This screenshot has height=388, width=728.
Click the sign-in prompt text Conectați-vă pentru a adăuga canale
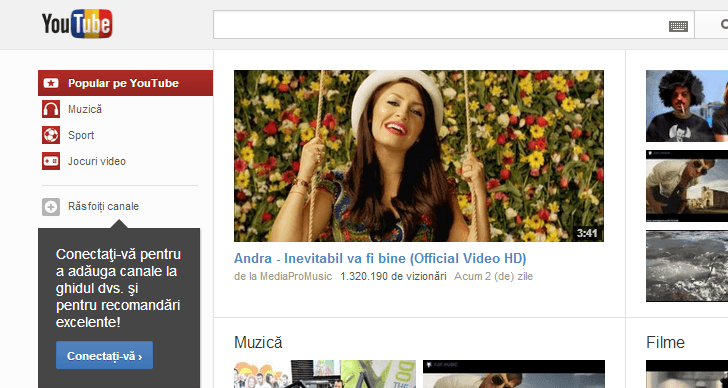[118, 288]
